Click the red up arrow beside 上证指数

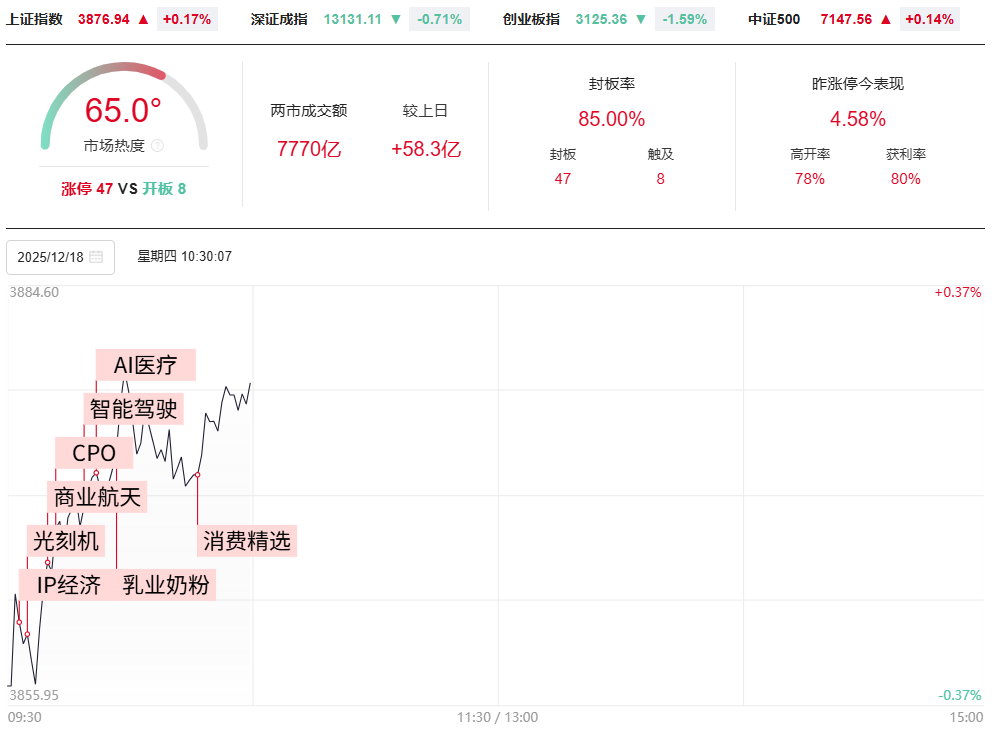coord(144,19)
